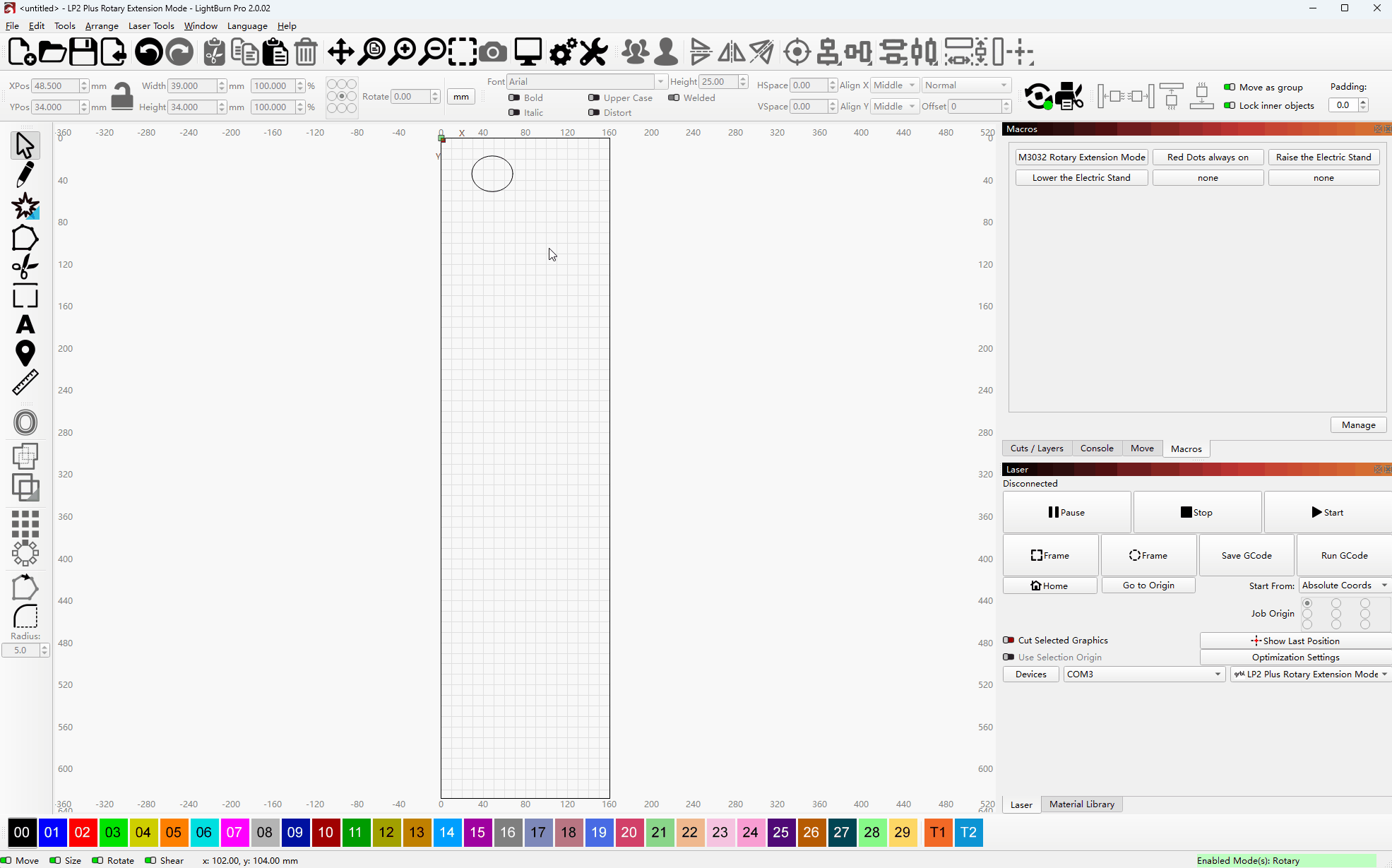Select the Polygon shape tool
Image resolution: width=1392 pixels, height=868 pixels.
25,239
